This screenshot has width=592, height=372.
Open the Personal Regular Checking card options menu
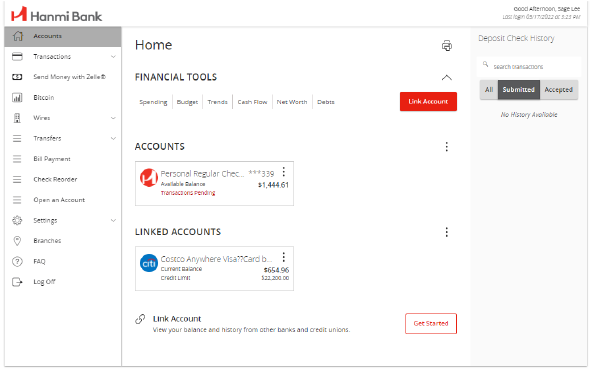[x=284, y=172]
